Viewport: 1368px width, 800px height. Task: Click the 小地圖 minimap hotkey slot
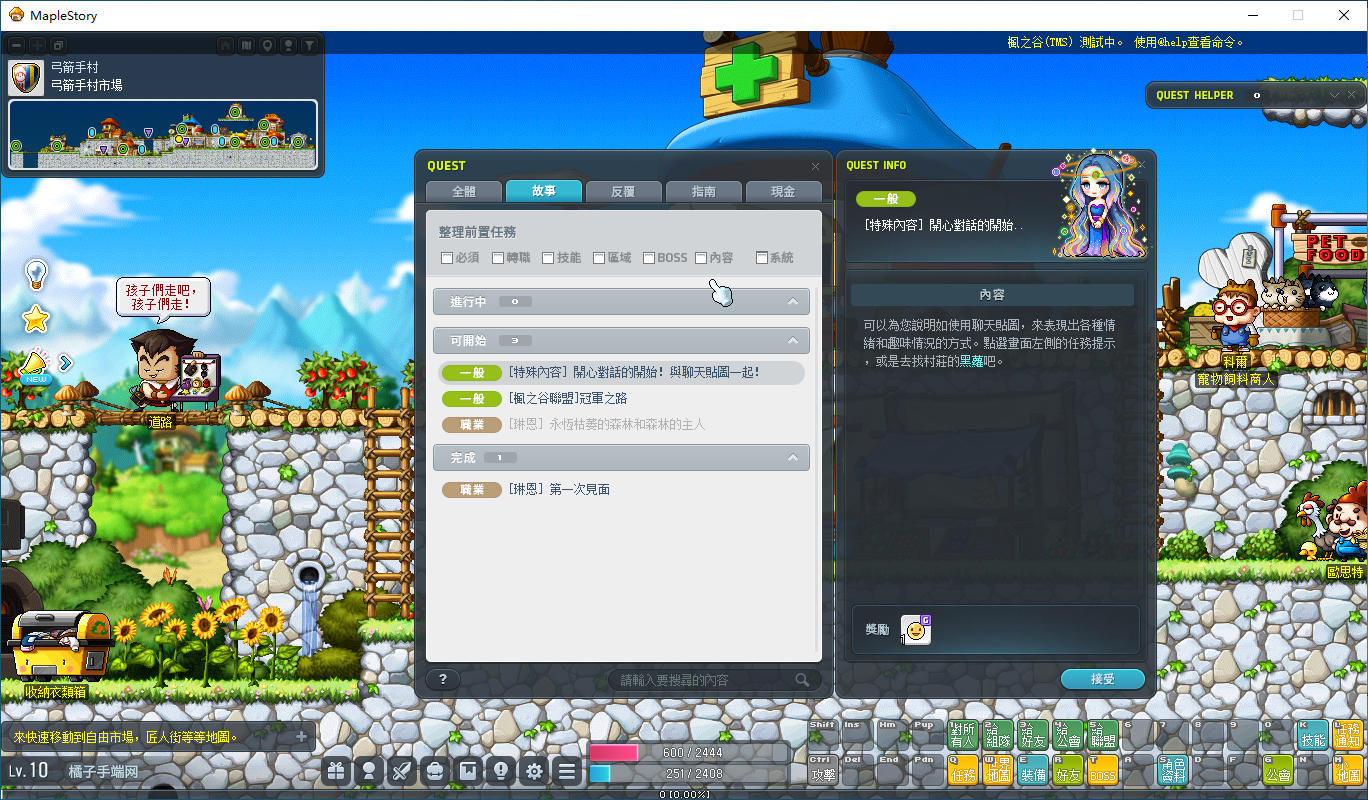pos(1348,769)
